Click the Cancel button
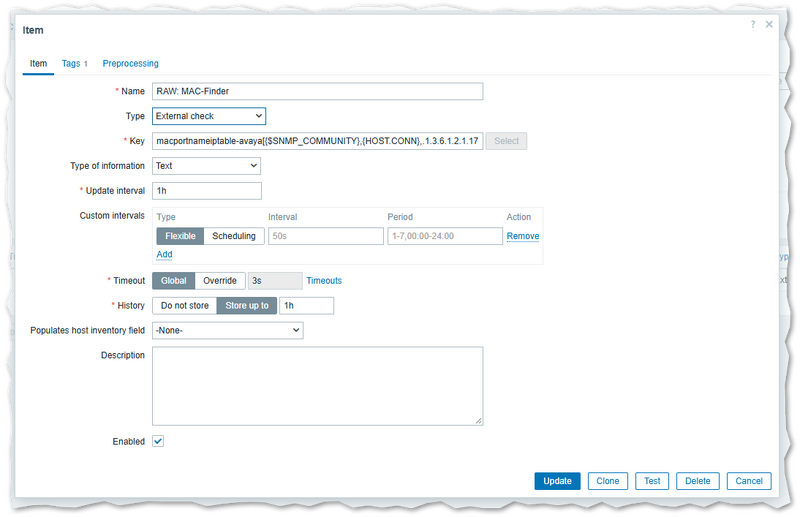Screen dimensions: 800x517 click(749, 481)
